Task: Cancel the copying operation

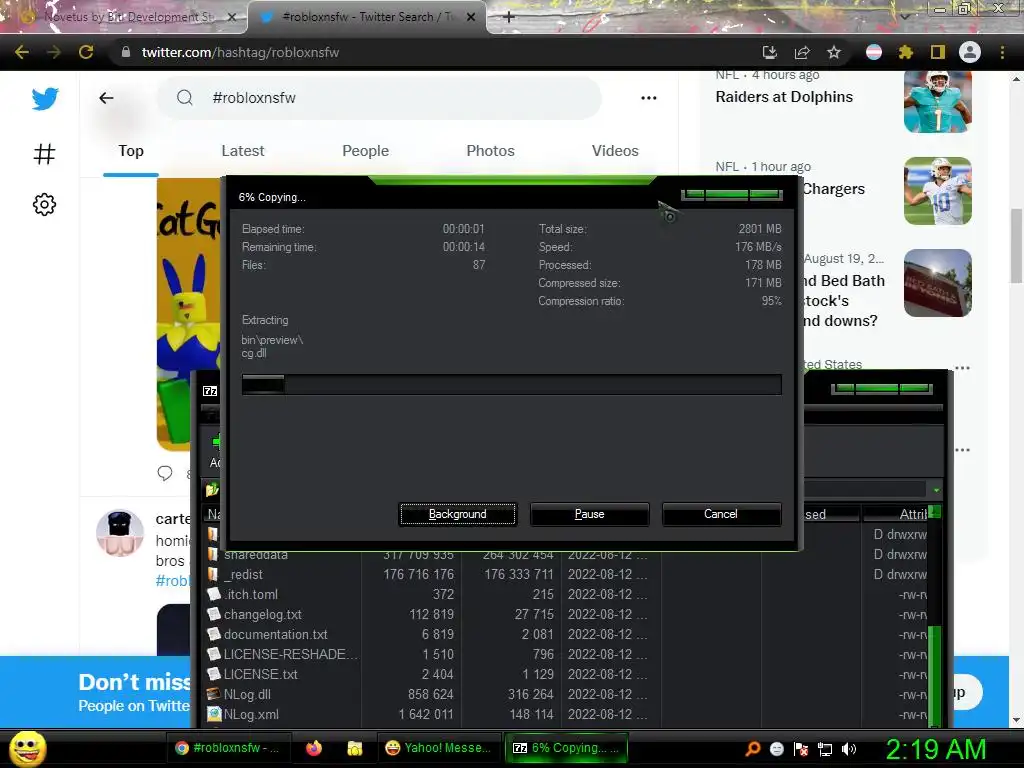Action: 721,514
